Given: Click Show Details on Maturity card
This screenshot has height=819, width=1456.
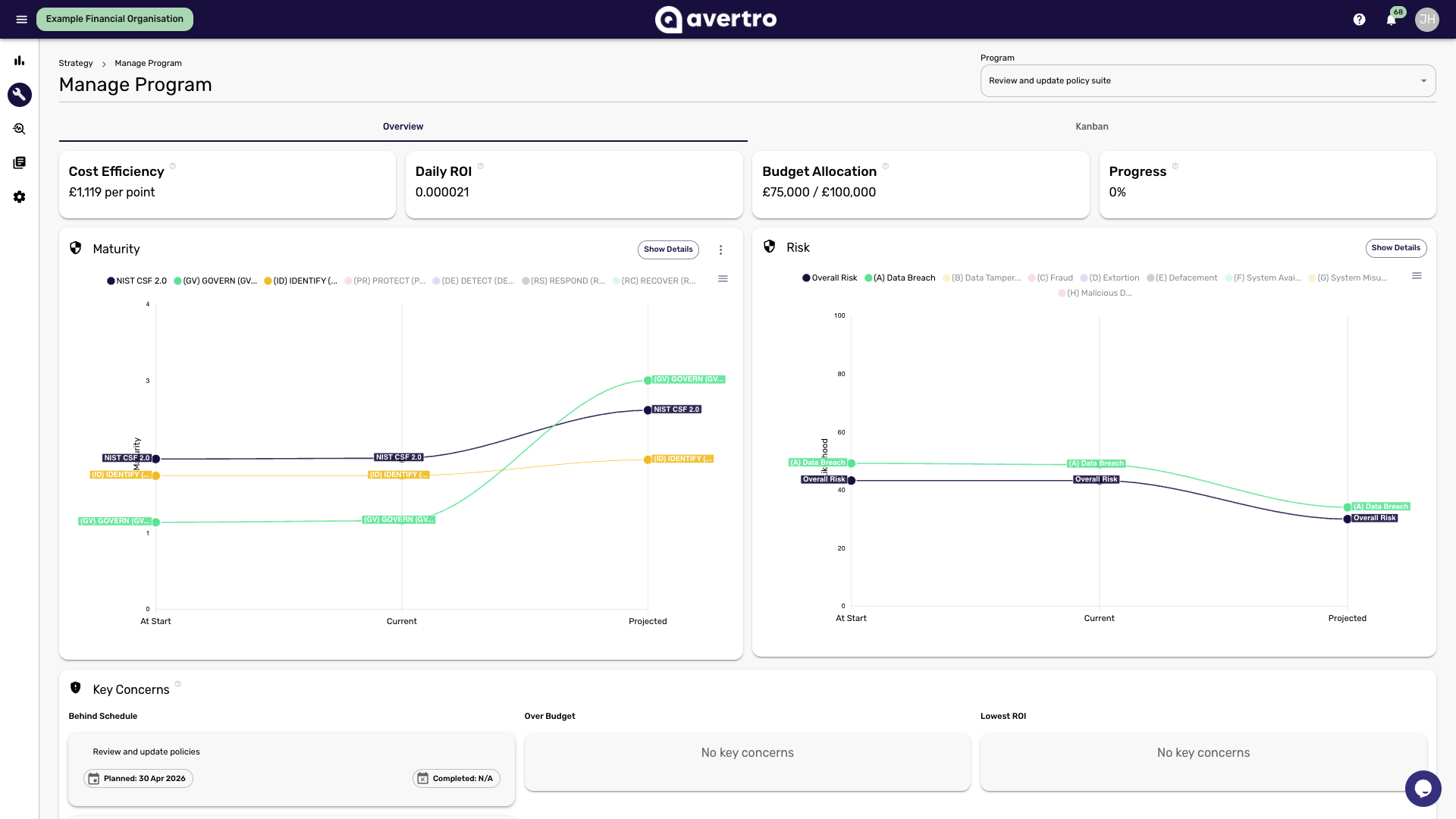Looking at the screenshot, I should coord(668,249).
